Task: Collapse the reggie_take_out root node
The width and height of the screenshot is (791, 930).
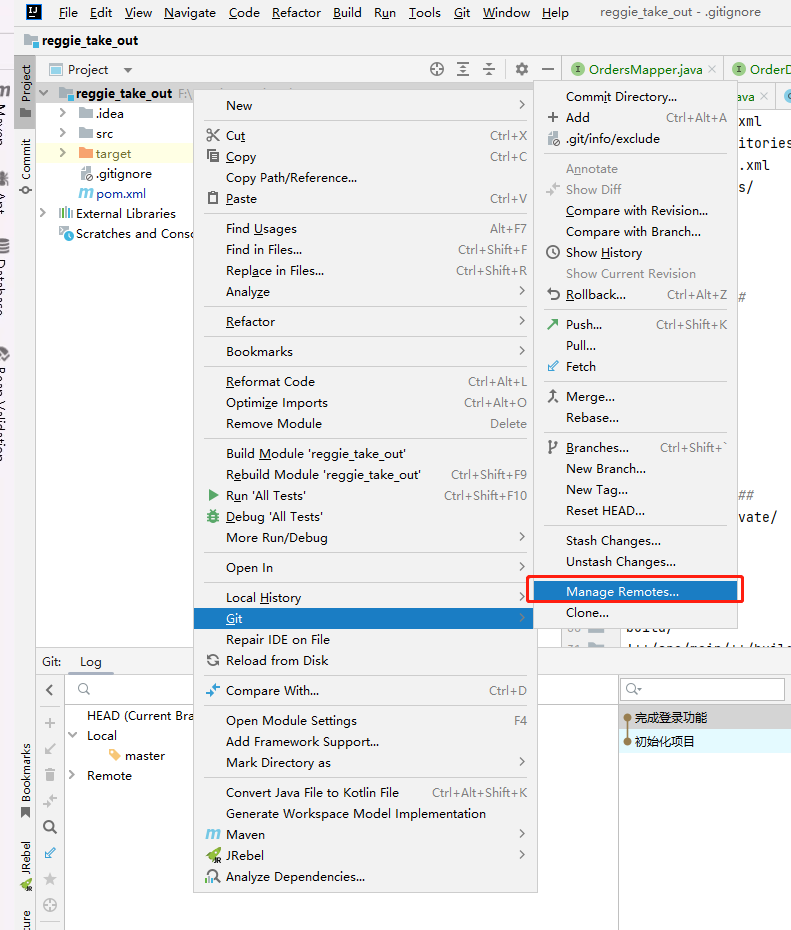Action: tap(43, 93)
